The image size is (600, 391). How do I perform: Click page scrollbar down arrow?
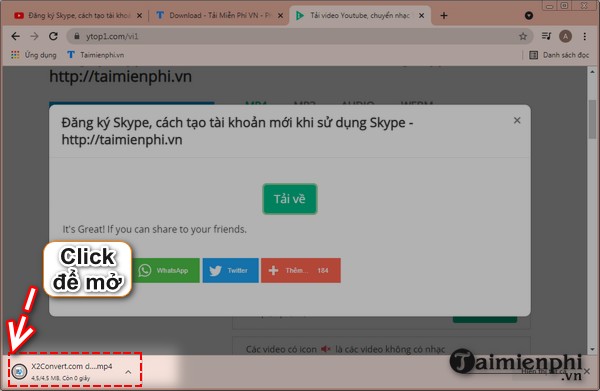[592, 349]
